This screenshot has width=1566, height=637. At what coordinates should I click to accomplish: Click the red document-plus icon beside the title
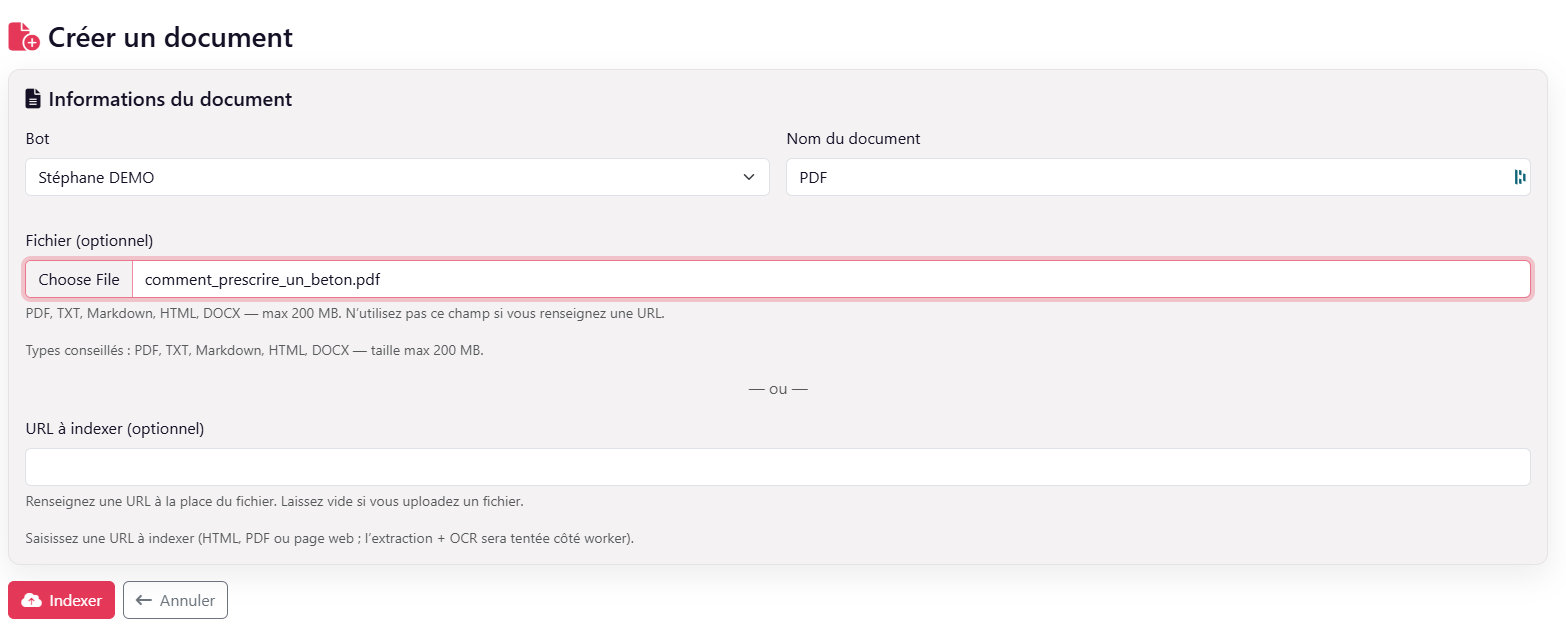tap(24, 37)
